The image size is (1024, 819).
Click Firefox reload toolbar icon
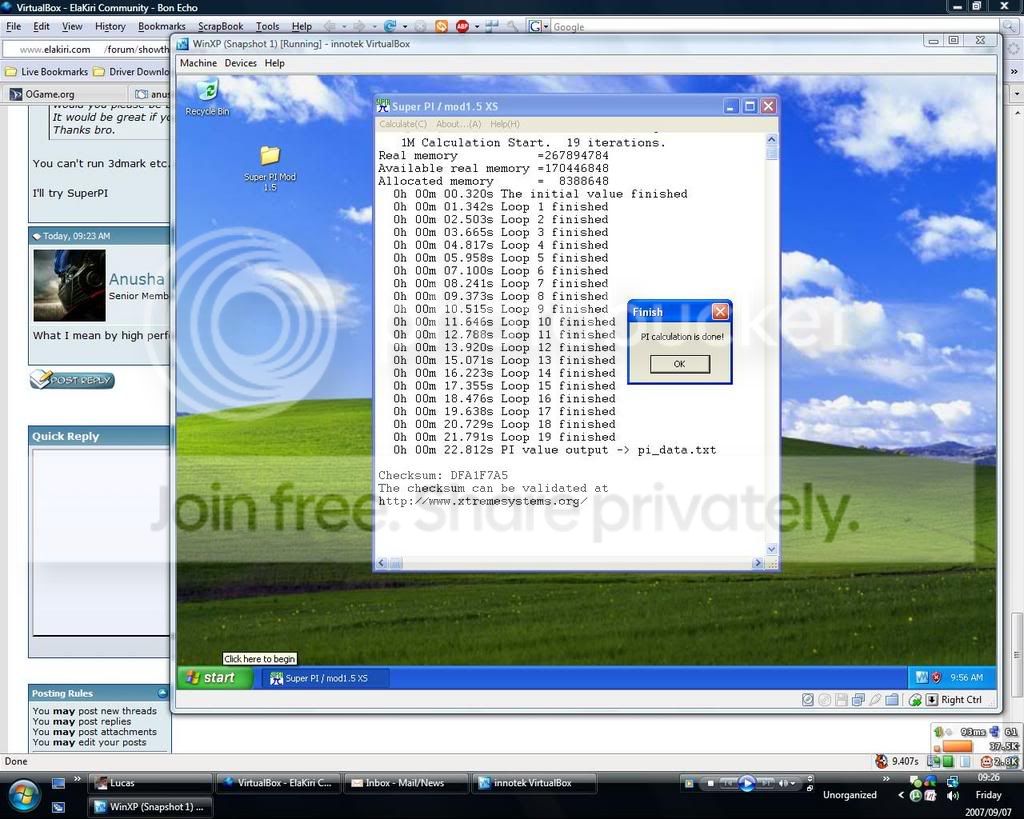point(390,26)
